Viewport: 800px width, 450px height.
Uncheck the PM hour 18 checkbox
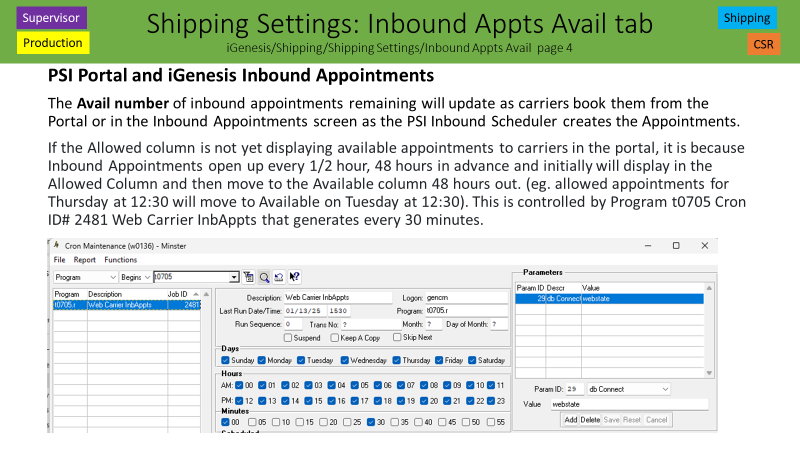(x=378, y=401)
